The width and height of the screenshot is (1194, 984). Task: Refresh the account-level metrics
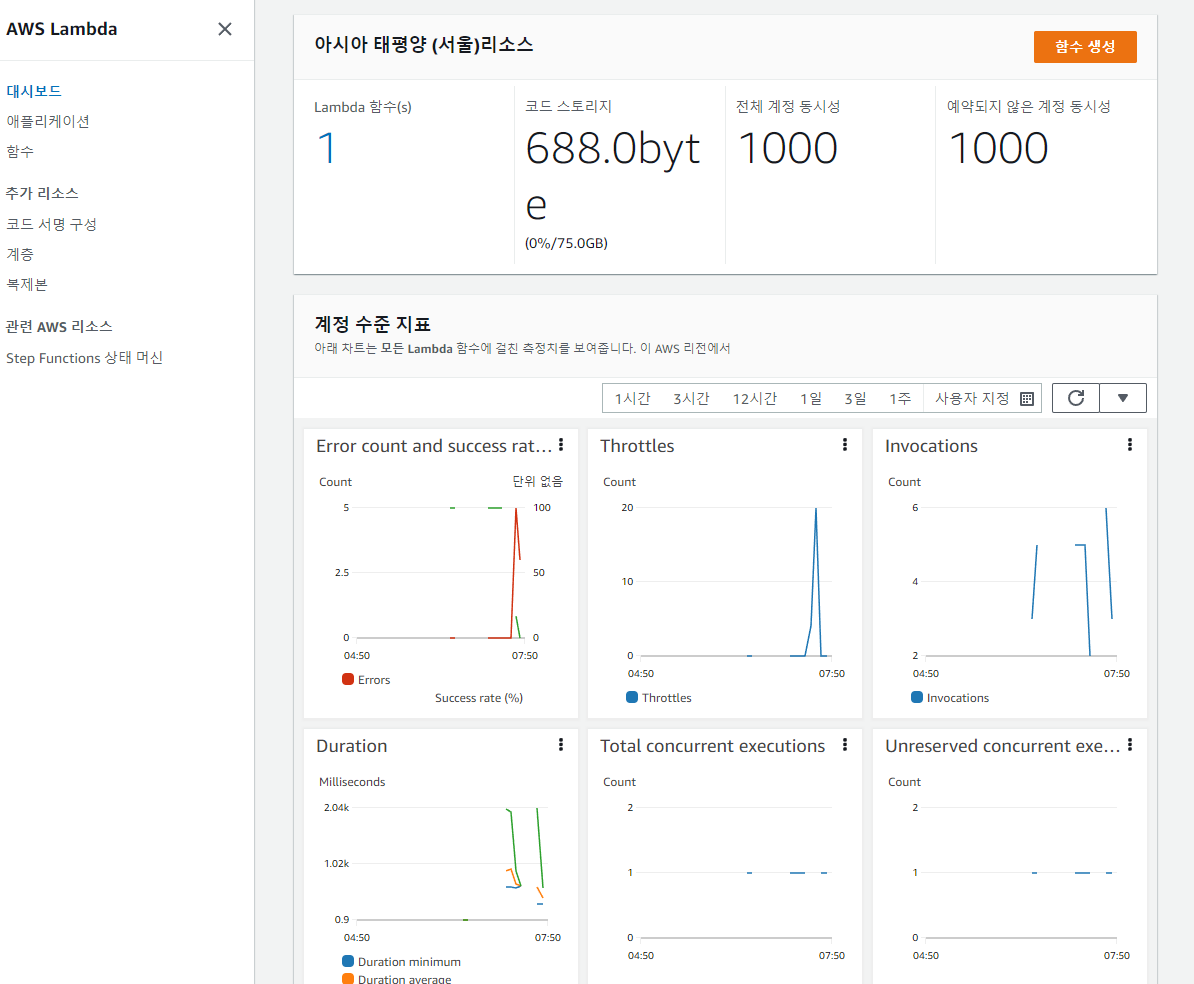(x=1075, y=398)
